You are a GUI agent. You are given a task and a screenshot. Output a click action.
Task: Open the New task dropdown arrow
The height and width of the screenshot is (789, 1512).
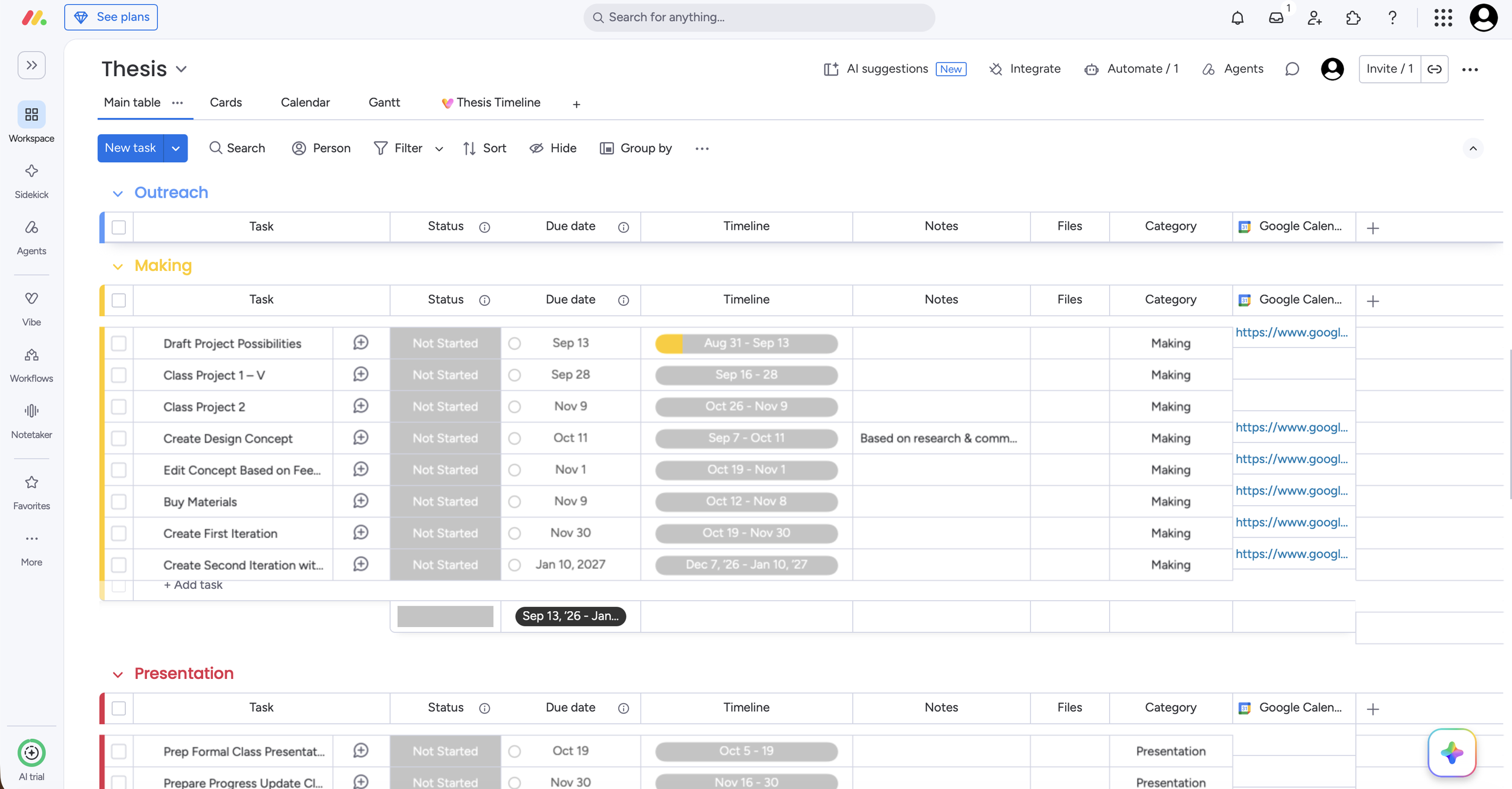point(175,148)
